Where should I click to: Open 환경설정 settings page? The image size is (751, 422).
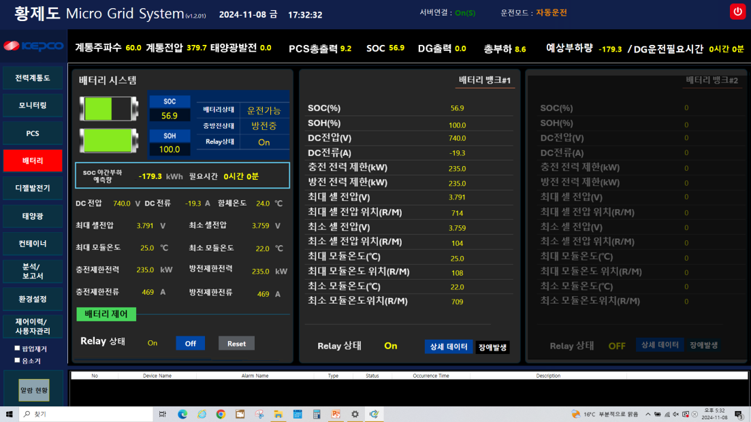coord(32,299)
